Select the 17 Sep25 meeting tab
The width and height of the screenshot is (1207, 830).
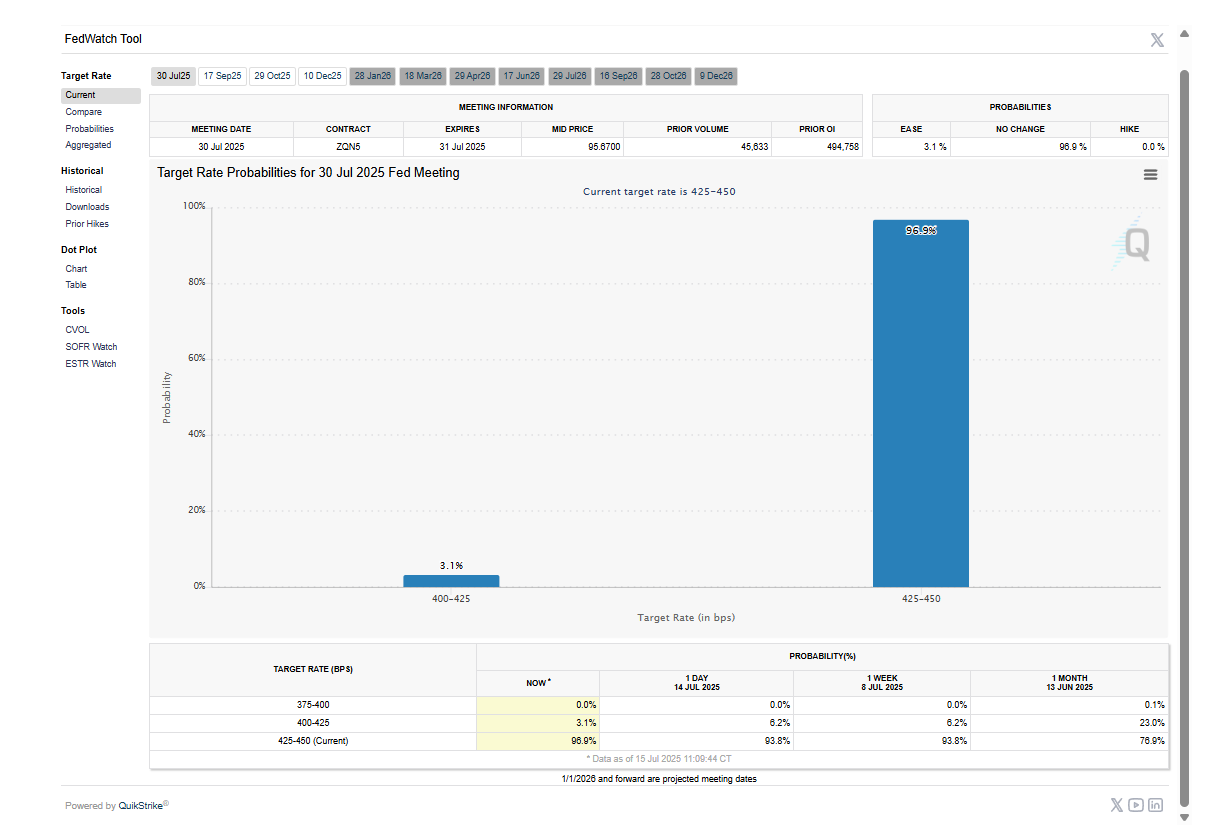pos(222,76)
